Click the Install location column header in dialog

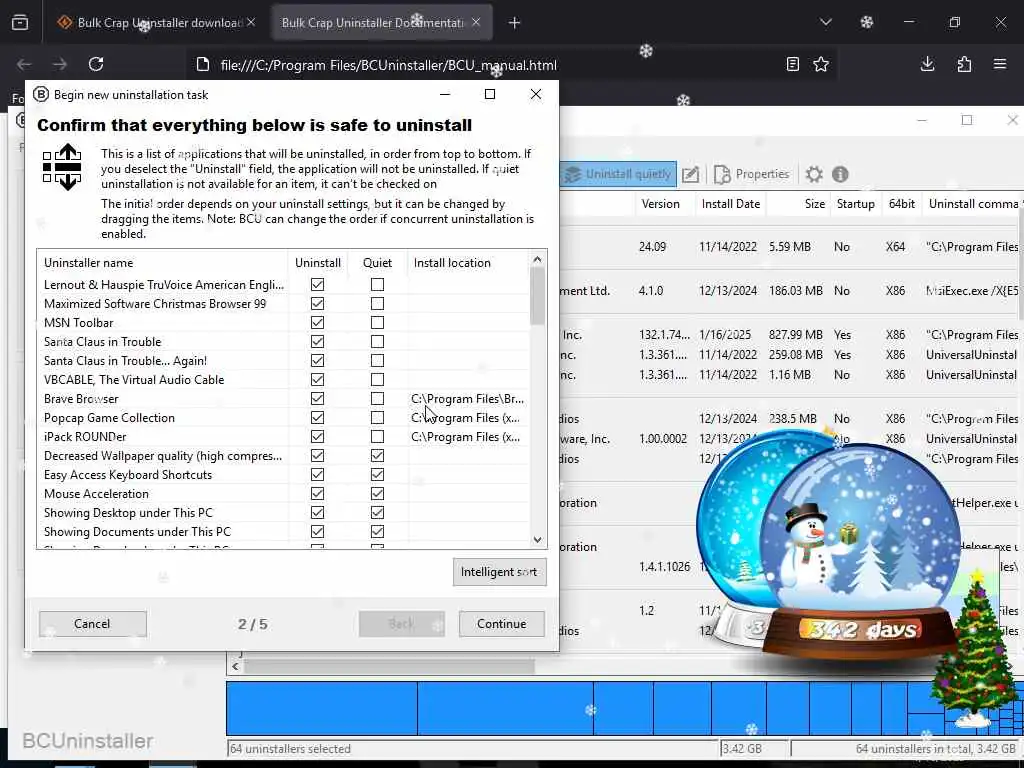(468, 263)
